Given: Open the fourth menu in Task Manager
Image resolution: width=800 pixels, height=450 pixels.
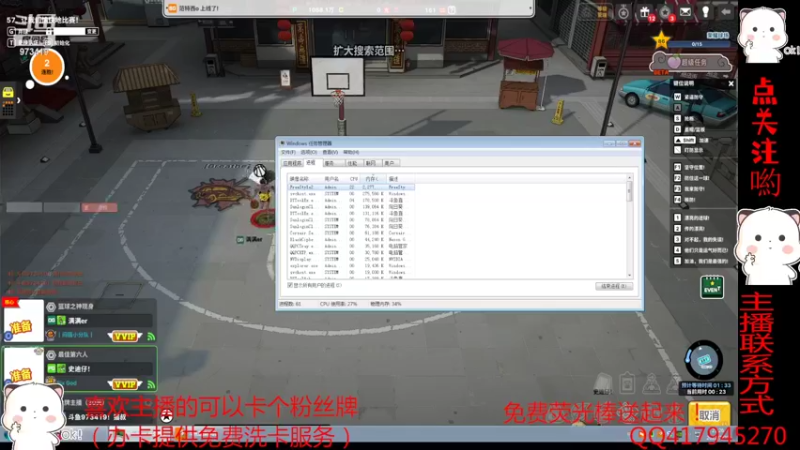Looking at the screenshot, I should [351, 153].
